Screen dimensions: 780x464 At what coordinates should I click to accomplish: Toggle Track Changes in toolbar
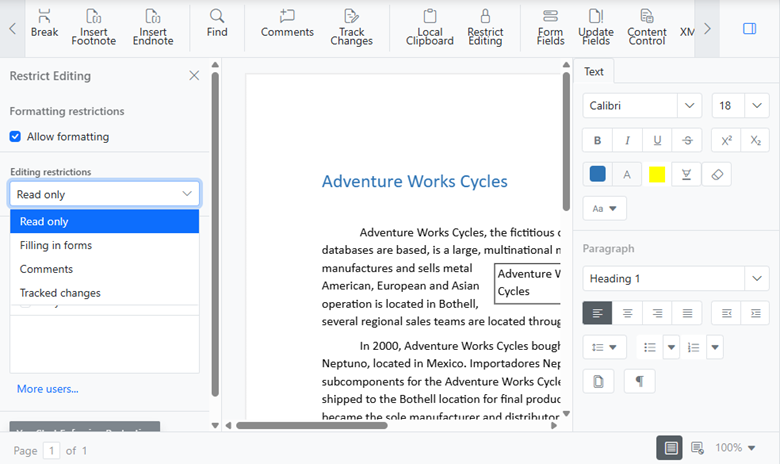pyautogui.click(x=351, y=27)
